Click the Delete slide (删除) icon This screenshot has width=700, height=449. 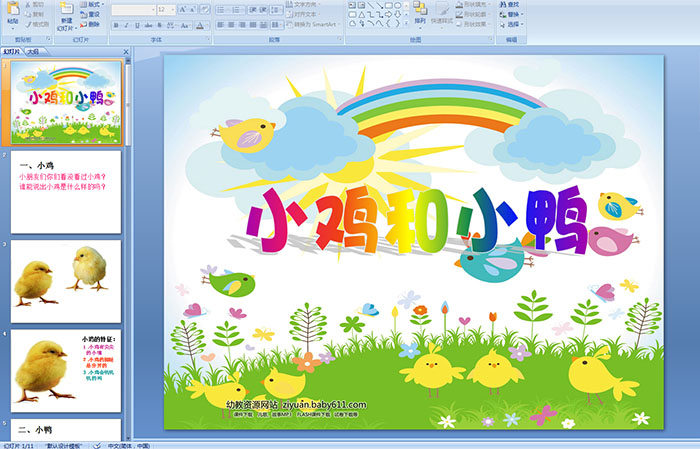coord(83,25)
